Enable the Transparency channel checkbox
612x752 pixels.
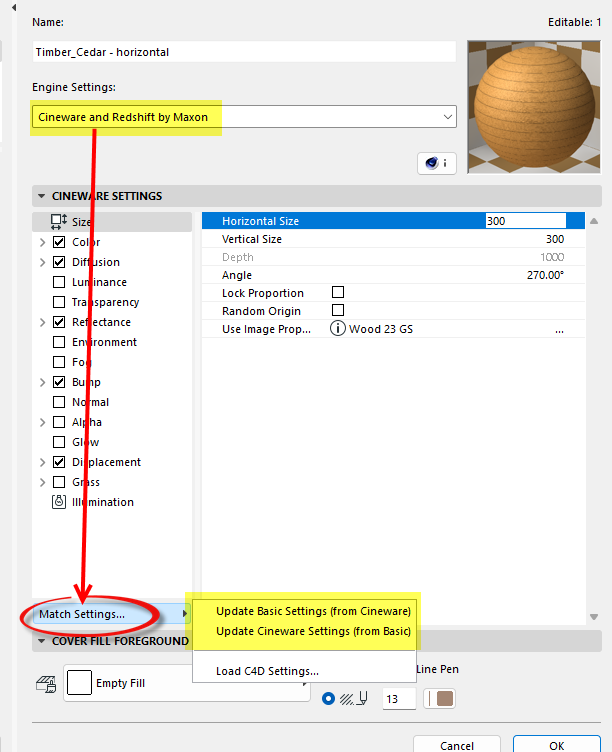59,302
